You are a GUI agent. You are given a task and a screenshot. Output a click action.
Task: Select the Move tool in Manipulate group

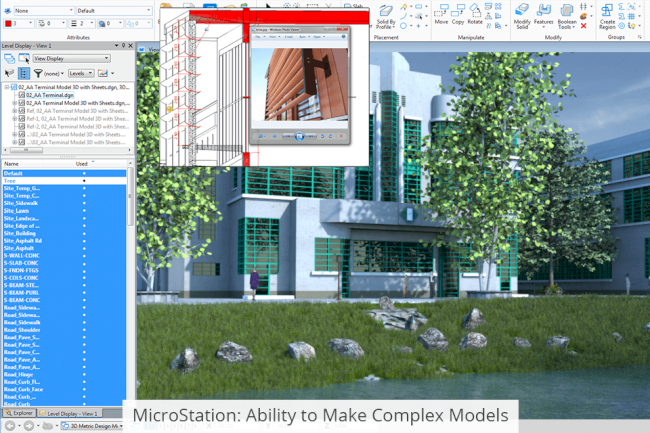tap(441, 14)
